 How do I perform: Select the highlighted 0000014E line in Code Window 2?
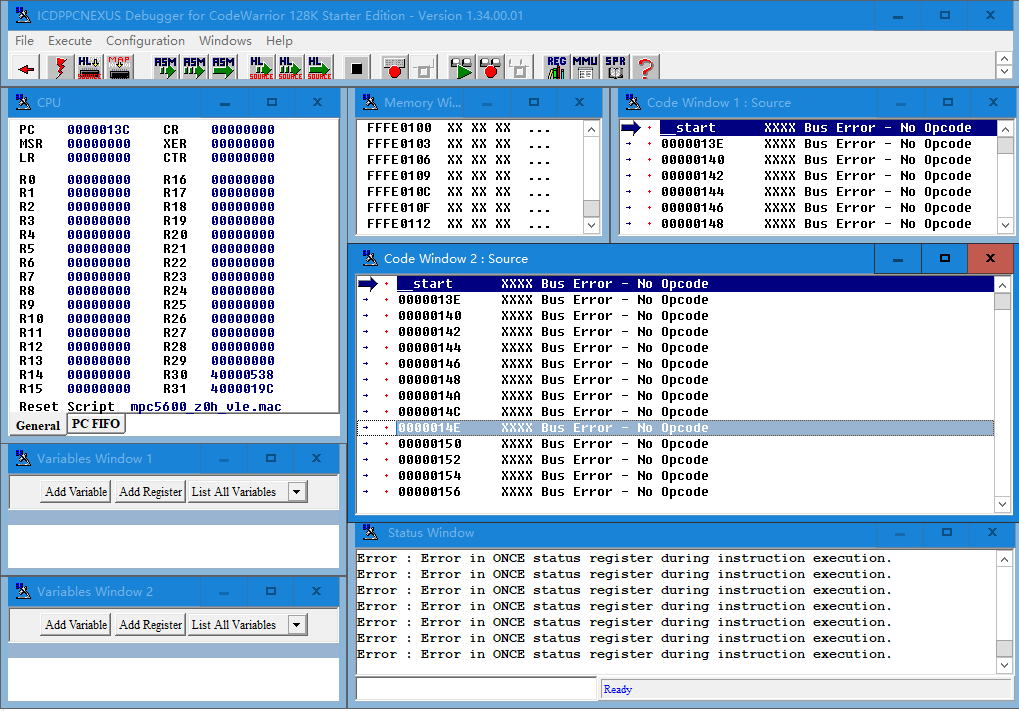coord(500,427)
